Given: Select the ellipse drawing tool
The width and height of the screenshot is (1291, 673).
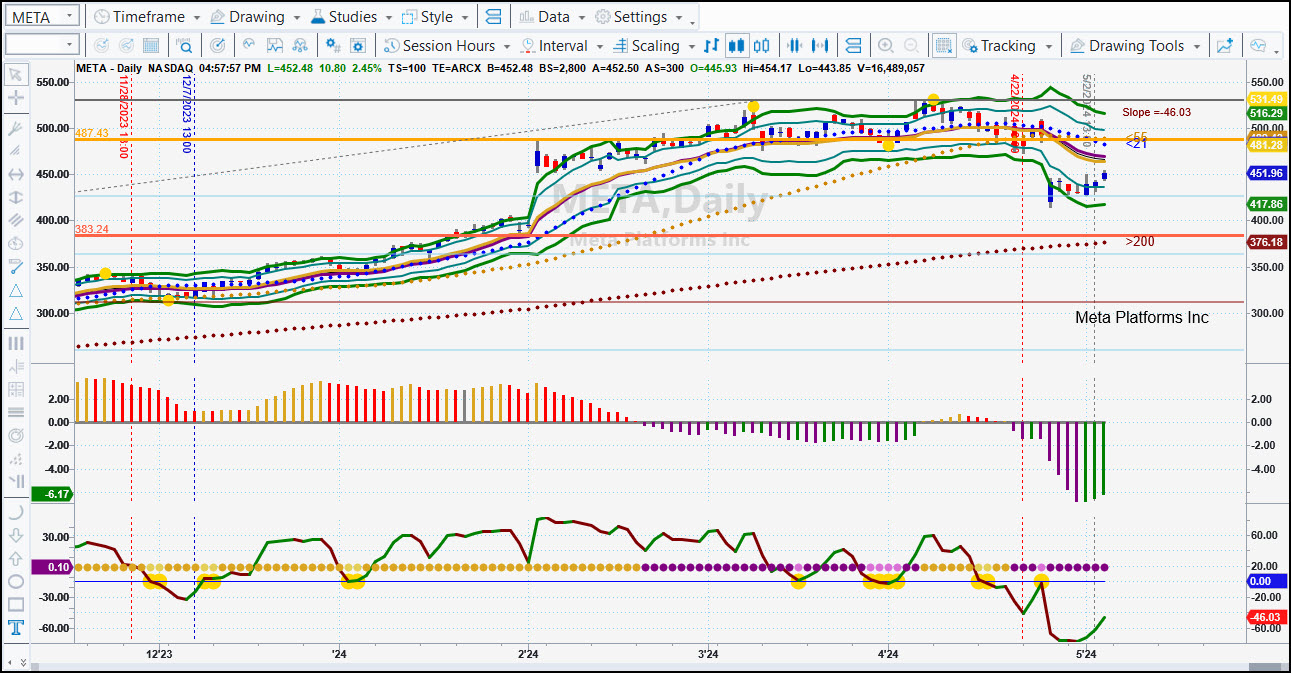Looking at the screenshot, I should pos(16,581).
